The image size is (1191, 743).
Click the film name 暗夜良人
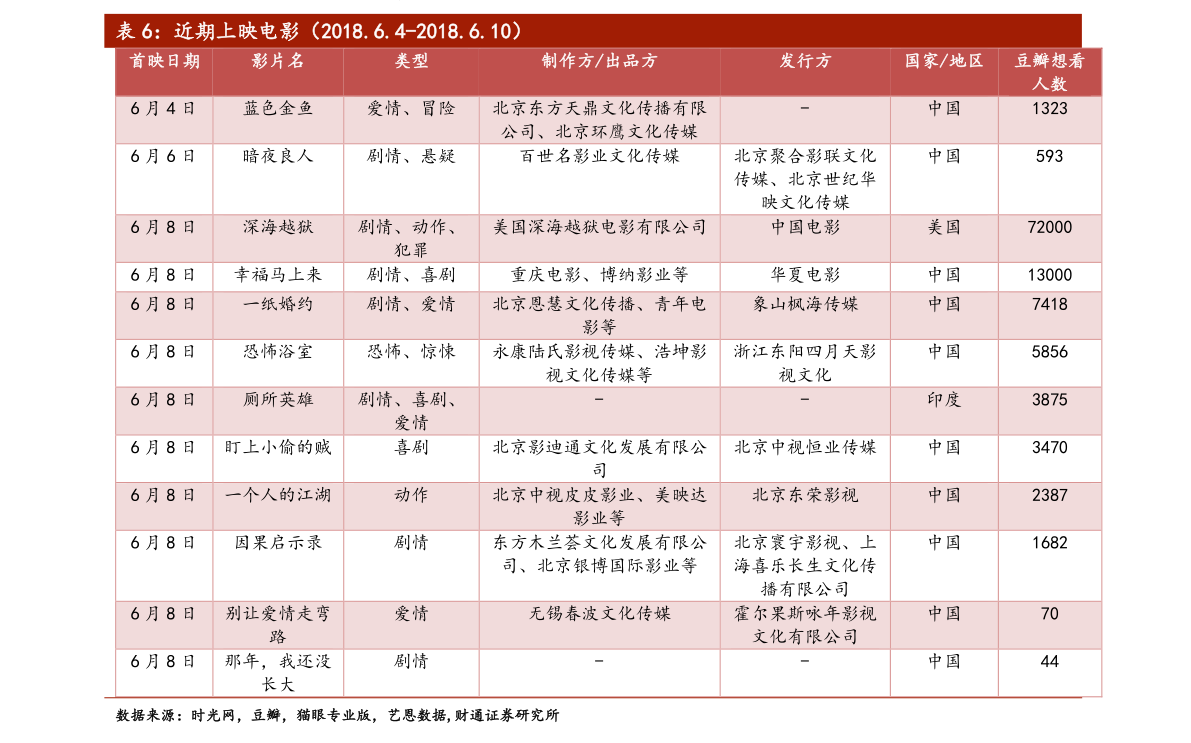(x=278, y=157)
